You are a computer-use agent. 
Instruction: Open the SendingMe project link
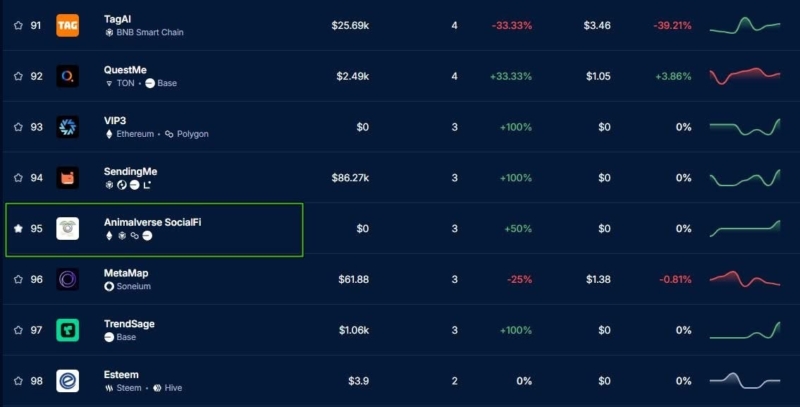(130, 171)
